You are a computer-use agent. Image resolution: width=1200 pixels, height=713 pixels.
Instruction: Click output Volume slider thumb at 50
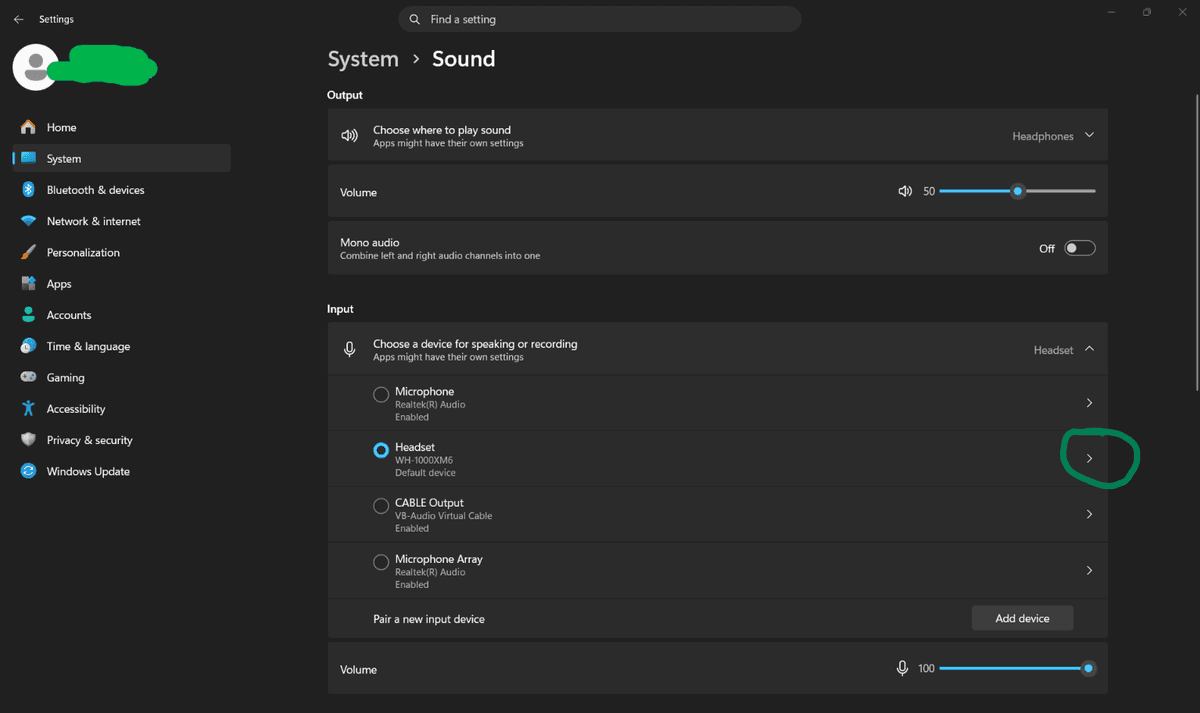click(x=1017, y=191)
